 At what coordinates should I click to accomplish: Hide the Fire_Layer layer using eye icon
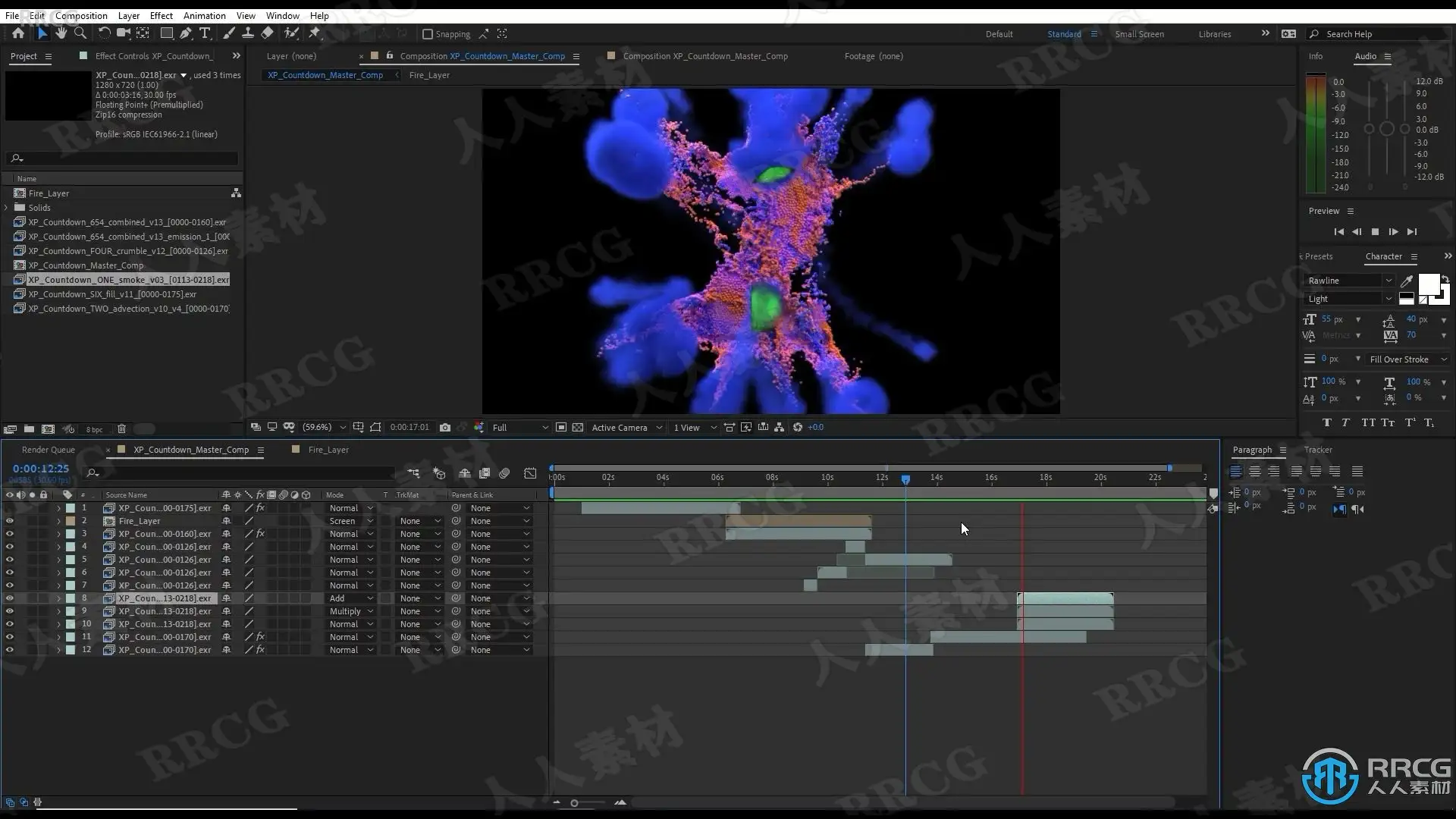pos(10,522)
